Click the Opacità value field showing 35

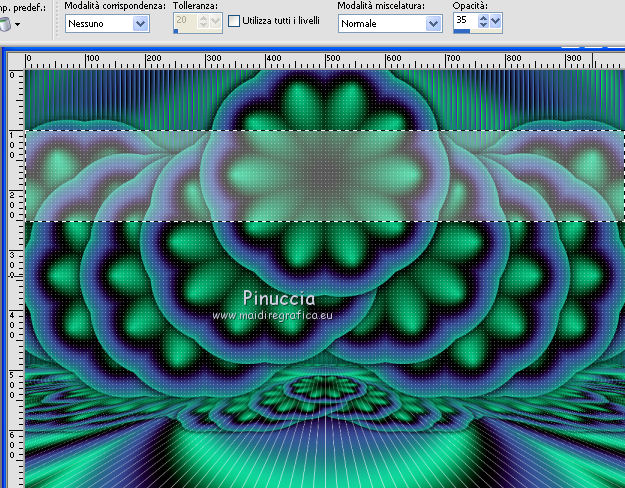[x=464, y=20]
